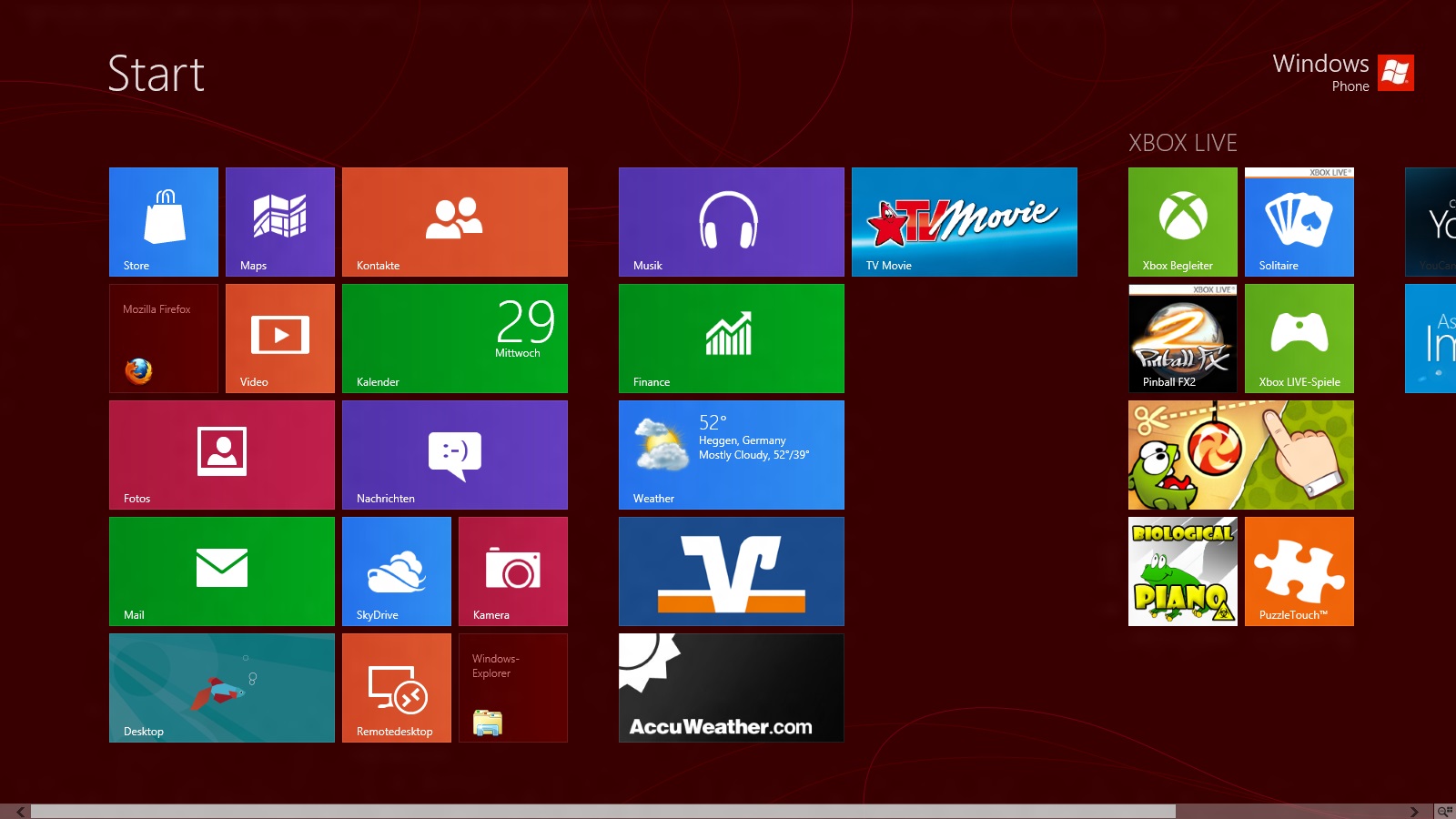1456x819 pixels.
Task: Open the Kalender tile showing 29
Action: pyautogui.click(x=455, y=339)
